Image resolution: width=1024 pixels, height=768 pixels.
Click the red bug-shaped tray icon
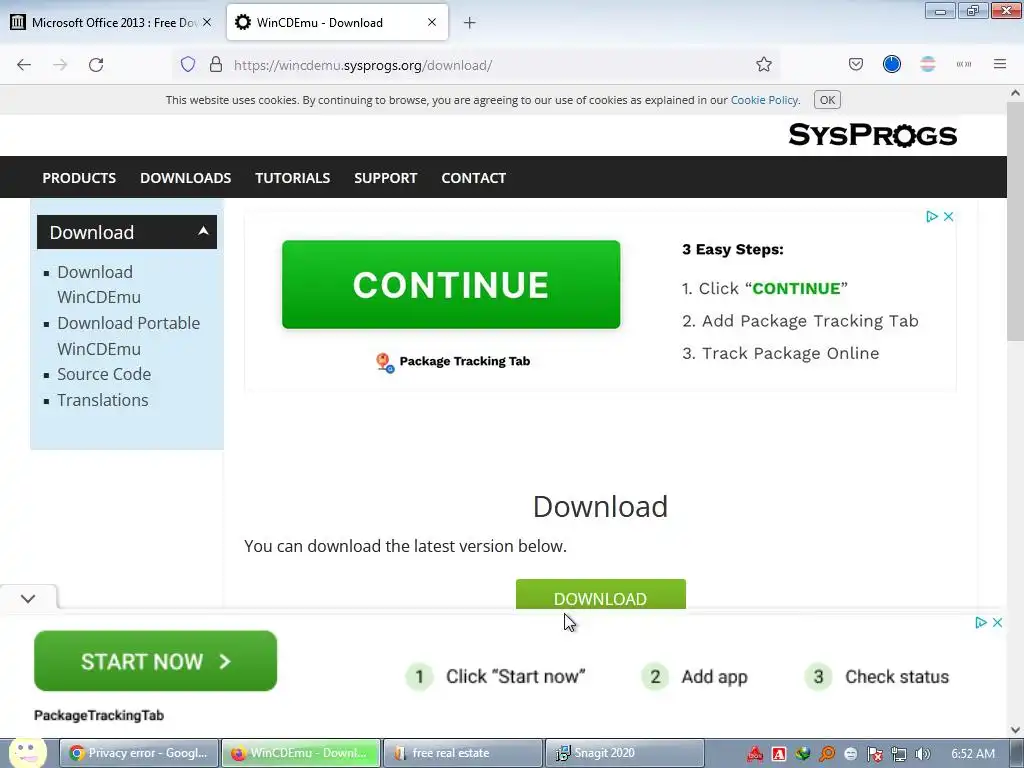pyautogui.click(x=755, y=754)
